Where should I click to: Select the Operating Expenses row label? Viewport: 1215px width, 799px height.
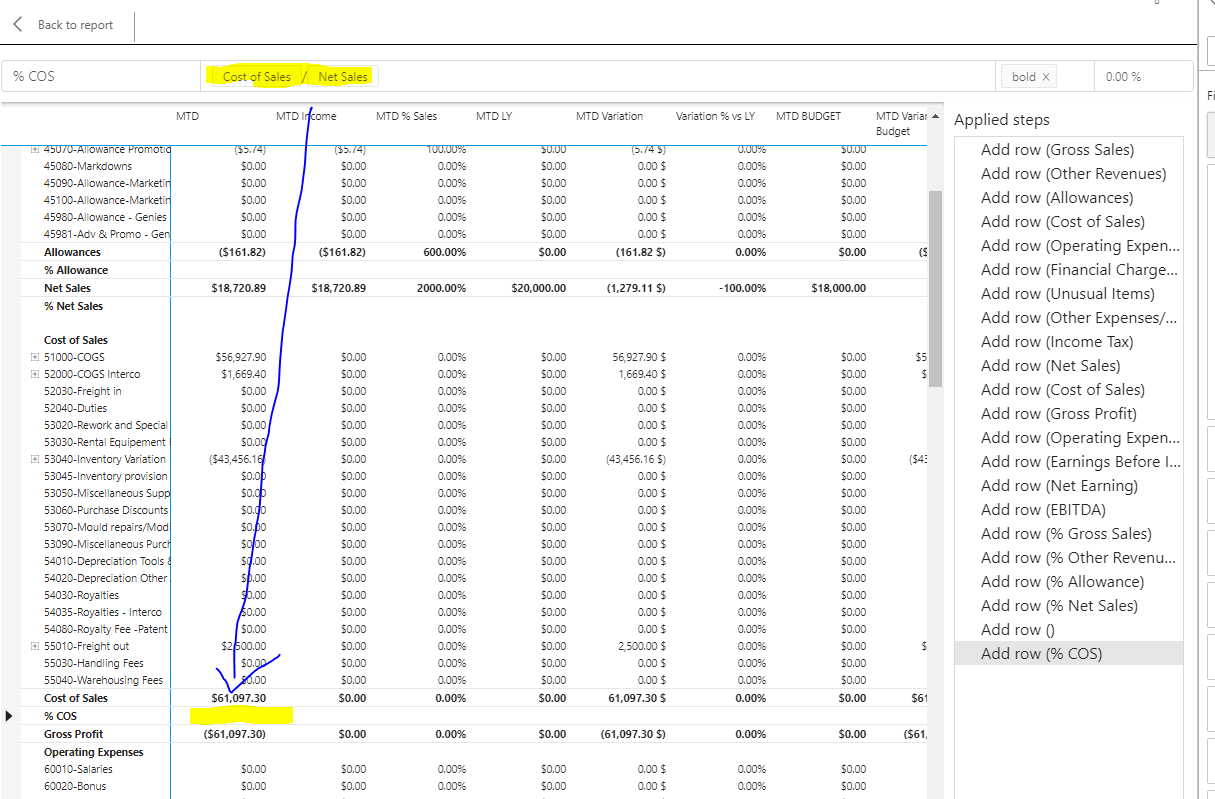[x=94, y=752]
